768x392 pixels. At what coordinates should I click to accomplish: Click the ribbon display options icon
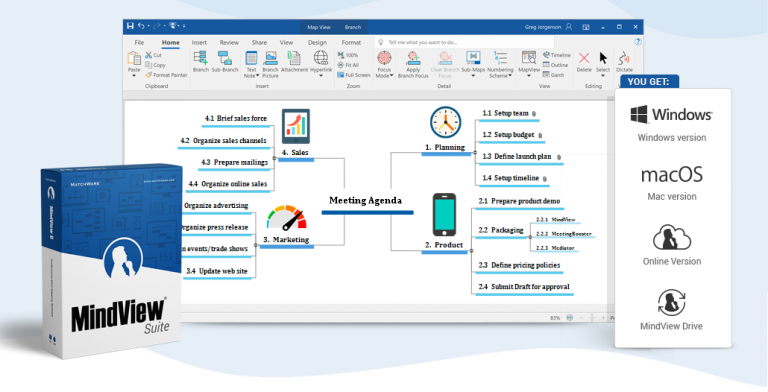click(x=586, y=27)
